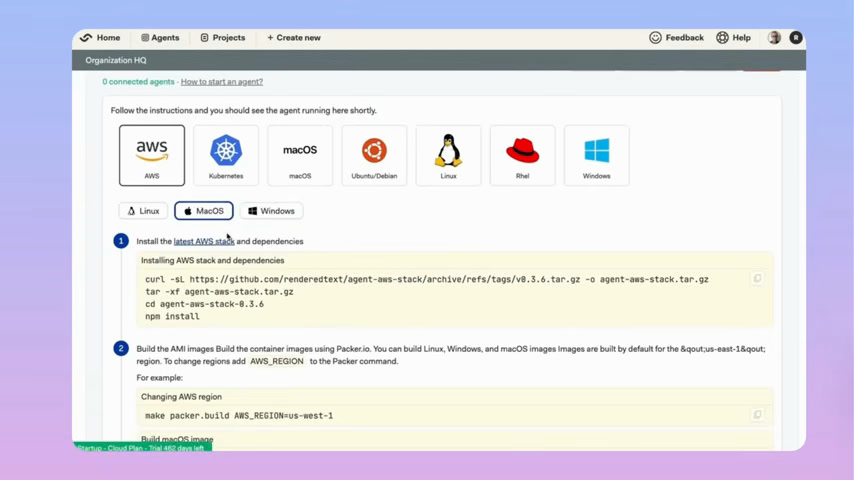Click the npm install command line
Viewport: 854px width, 480px height.
pos(172,317)
